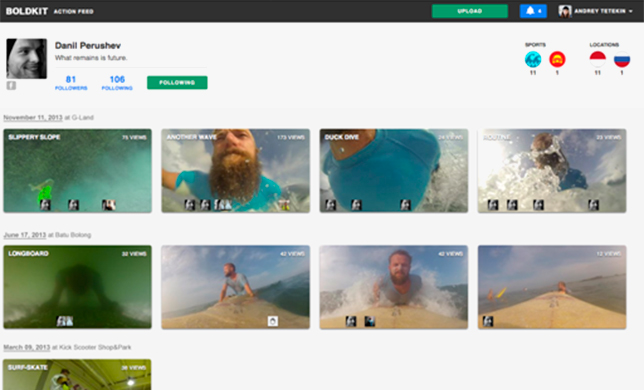
Task: Select the red sport icon
Action: coord(557,60)
